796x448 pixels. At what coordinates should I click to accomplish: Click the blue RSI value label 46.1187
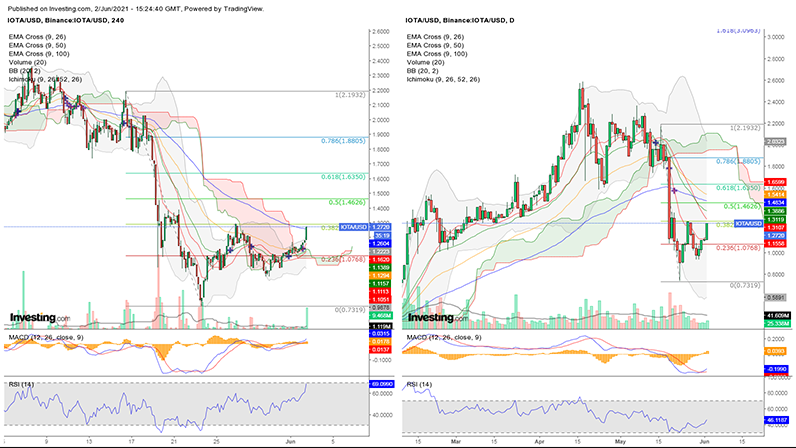776,420
